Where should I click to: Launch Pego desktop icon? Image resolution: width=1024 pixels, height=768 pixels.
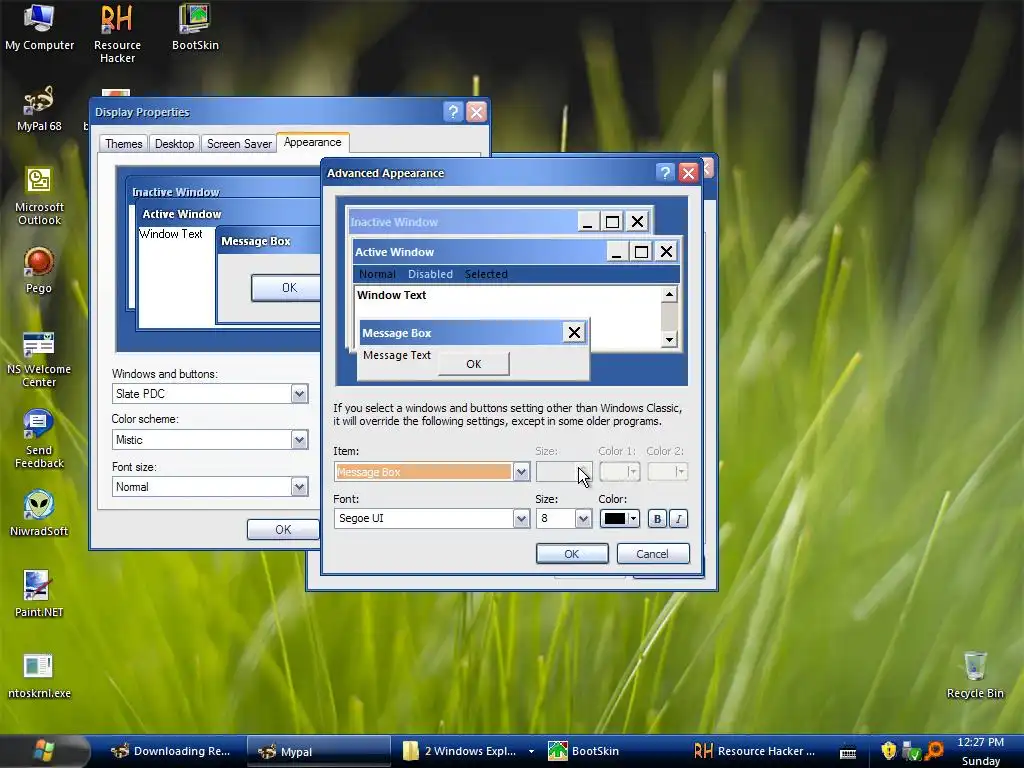pos(39,270)
